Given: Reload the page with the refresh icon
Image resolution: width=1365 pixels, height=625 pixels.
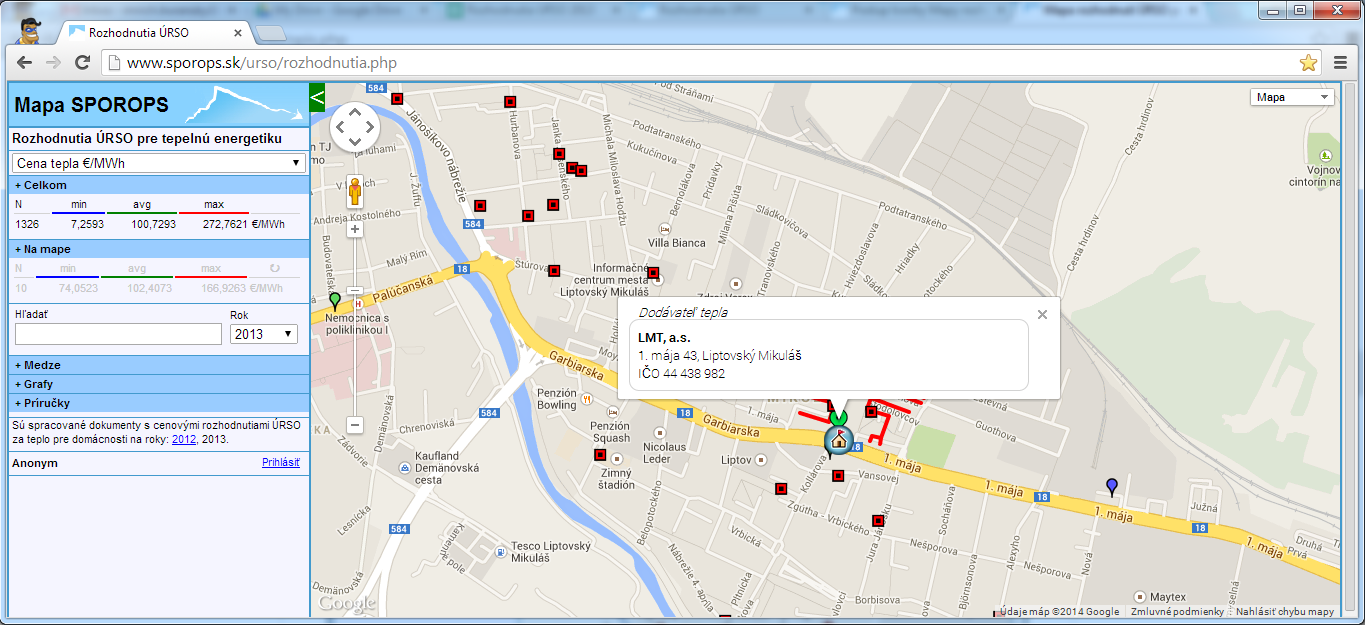Looking at the screenshot, I should [x=83, y=63].
